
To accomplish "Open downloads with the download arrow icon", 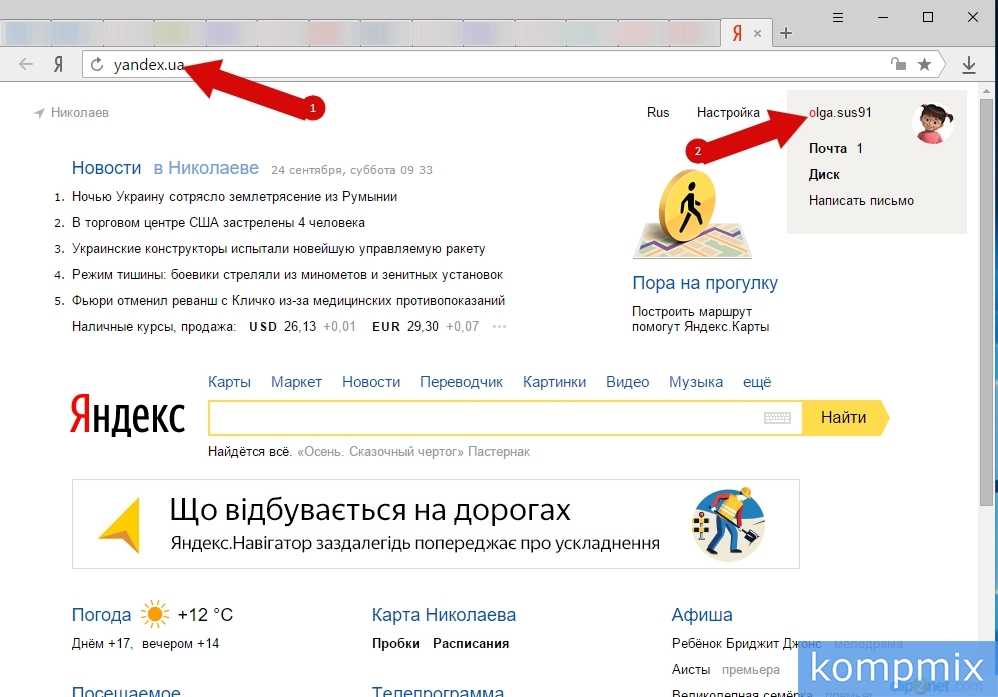I will (x=968, y=65).
